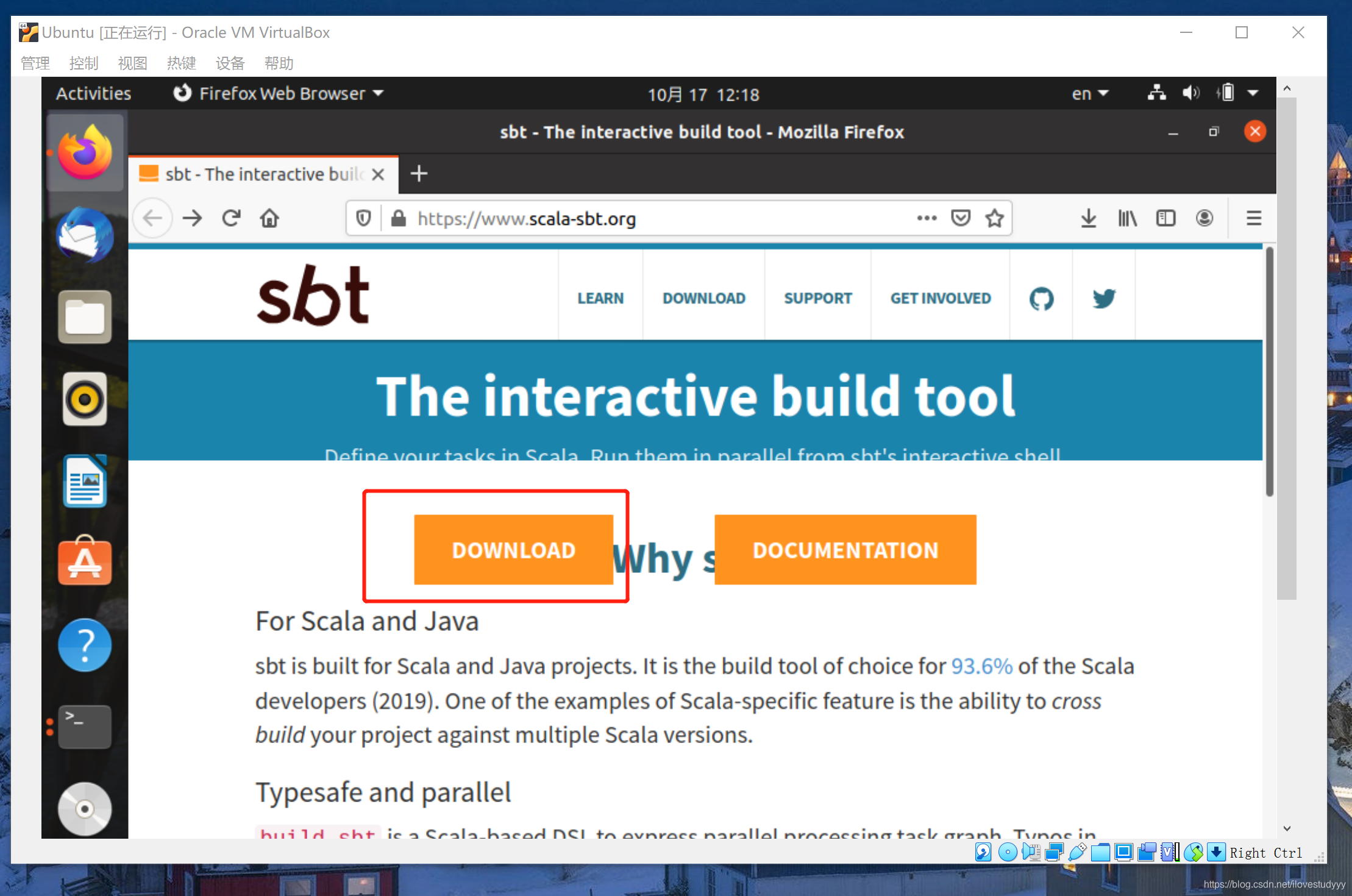Open the 管理 menu in VirtualBox
Viewport: 1352px width, 896px height.
coord(35,63)
